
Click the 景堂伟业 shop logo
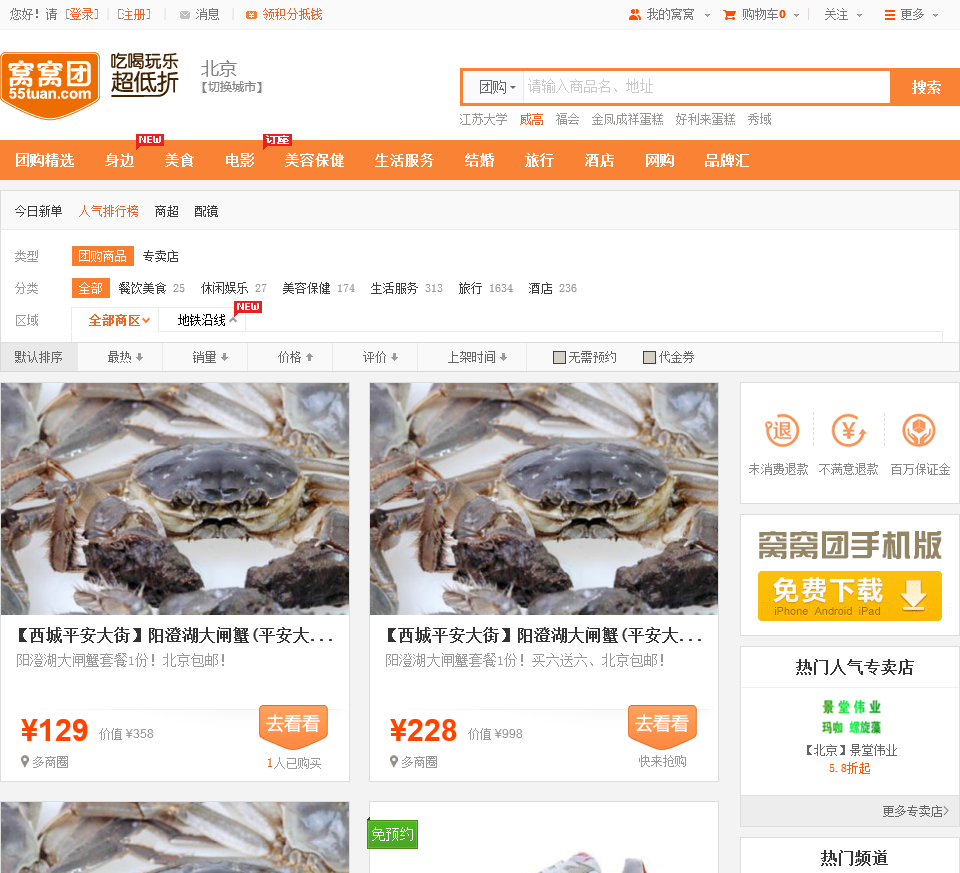(851, 717)
